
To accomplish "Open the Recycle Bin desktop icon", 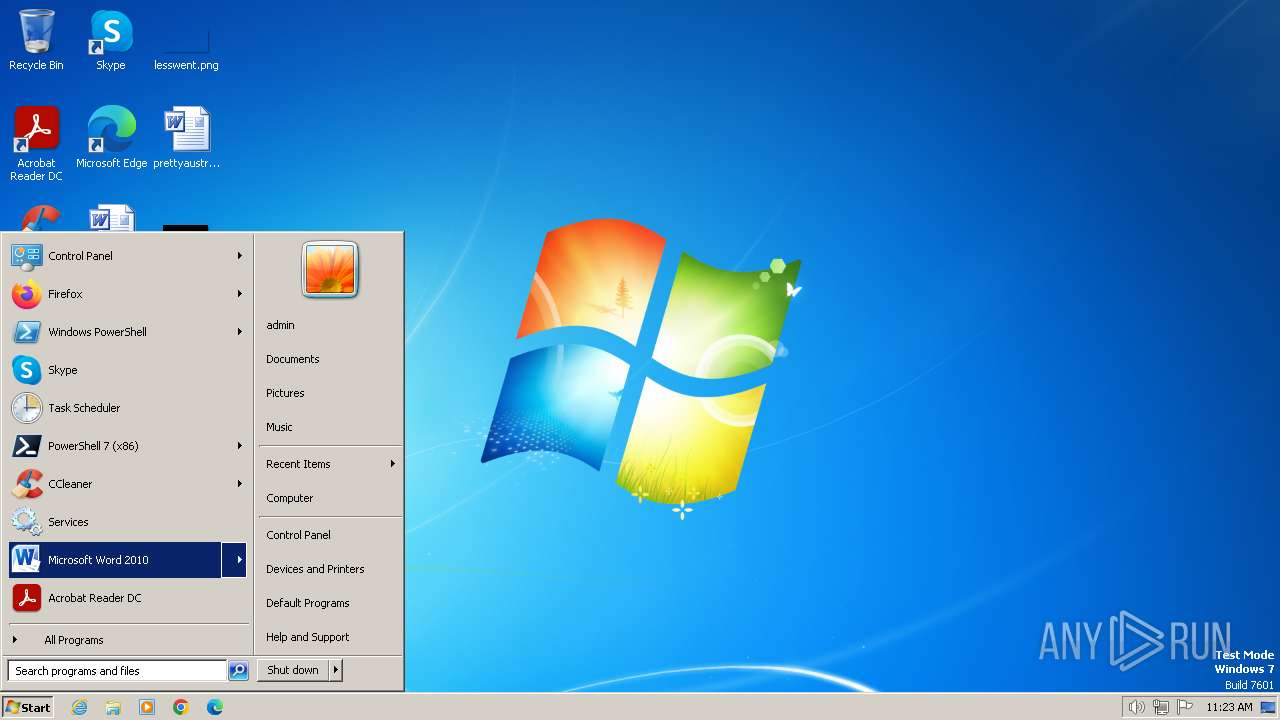I will [36, 41].
